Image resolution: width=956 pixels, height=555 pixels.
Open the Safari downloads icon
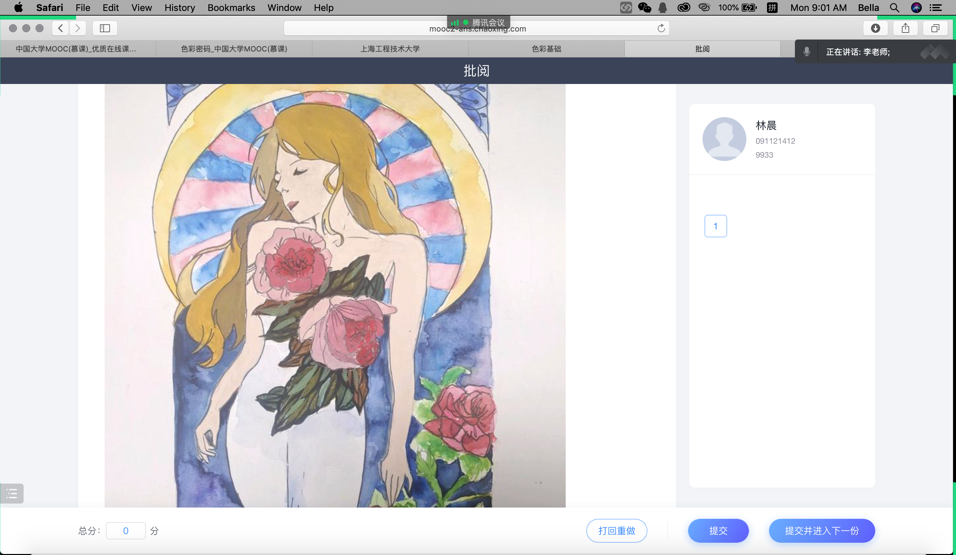point(875,28)
